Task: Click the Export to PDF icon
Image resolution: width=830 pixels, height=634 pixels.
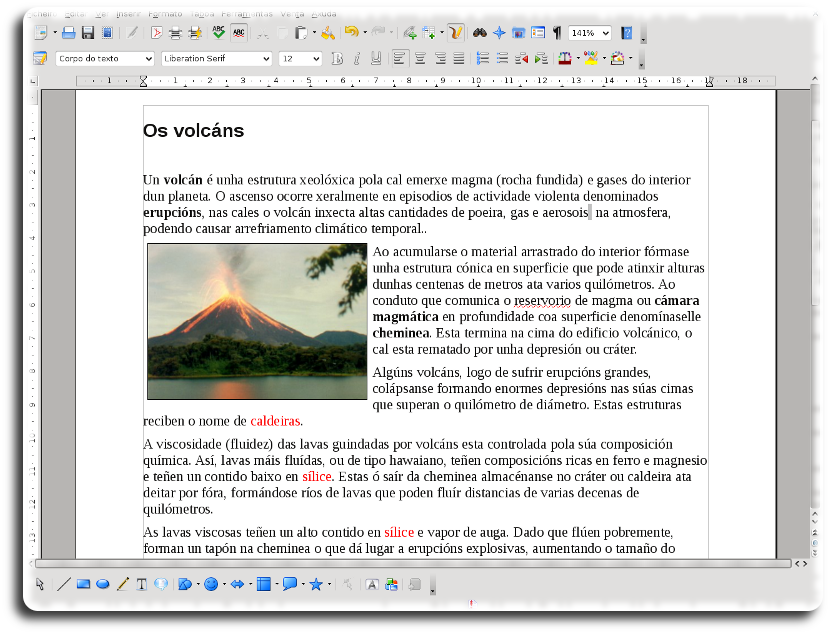Action: (155, 31)
